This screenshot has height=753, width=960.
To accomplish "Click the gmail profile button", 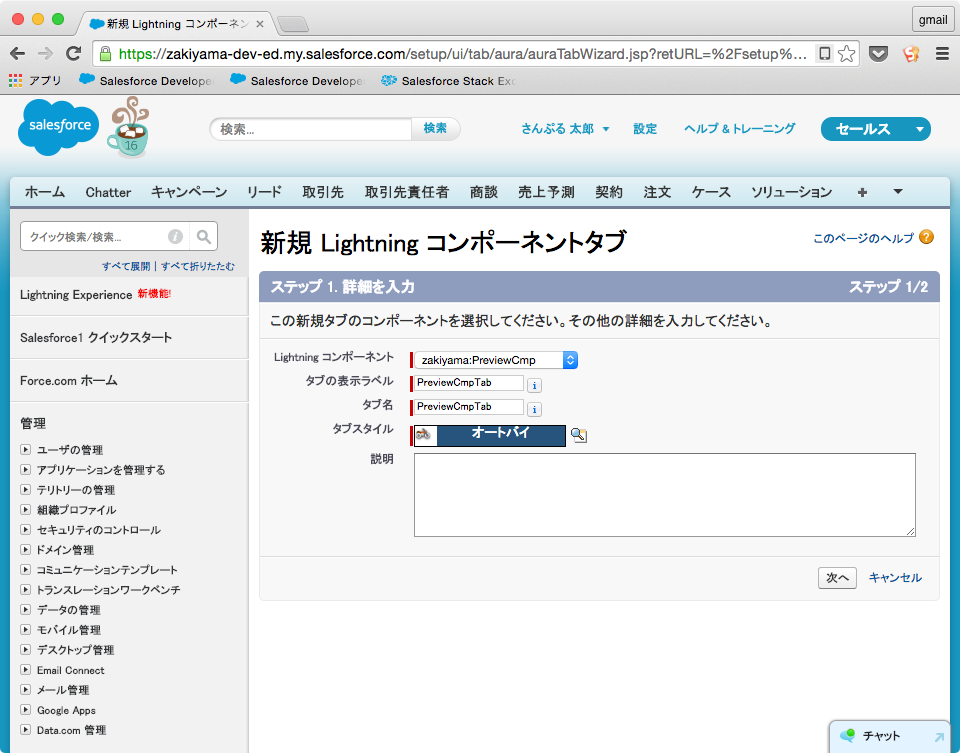I will [x=932, y=20].
